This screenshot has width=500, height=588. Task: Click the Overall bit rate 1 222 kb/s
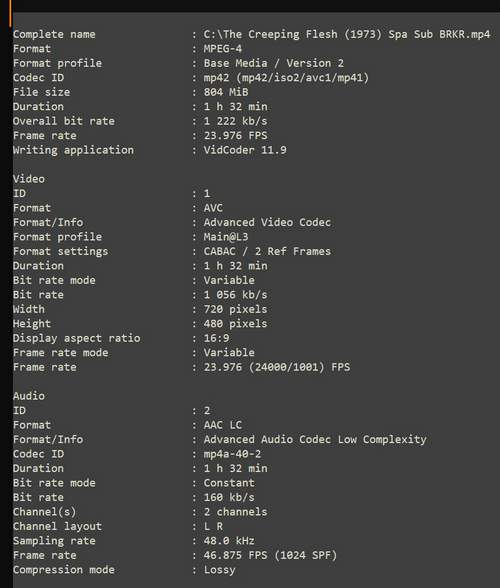coord(235,121)
